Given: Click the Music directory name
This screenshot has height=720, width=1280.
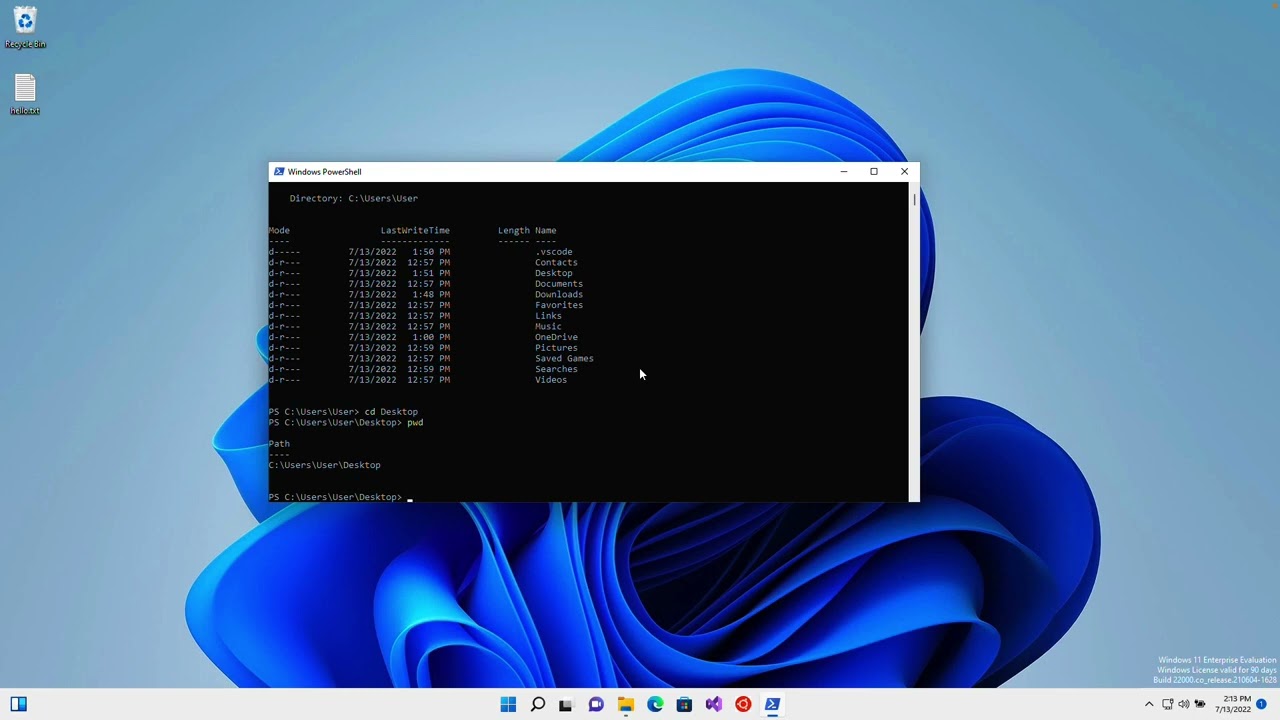Looking at the screenshot, I should pos(548,327).
